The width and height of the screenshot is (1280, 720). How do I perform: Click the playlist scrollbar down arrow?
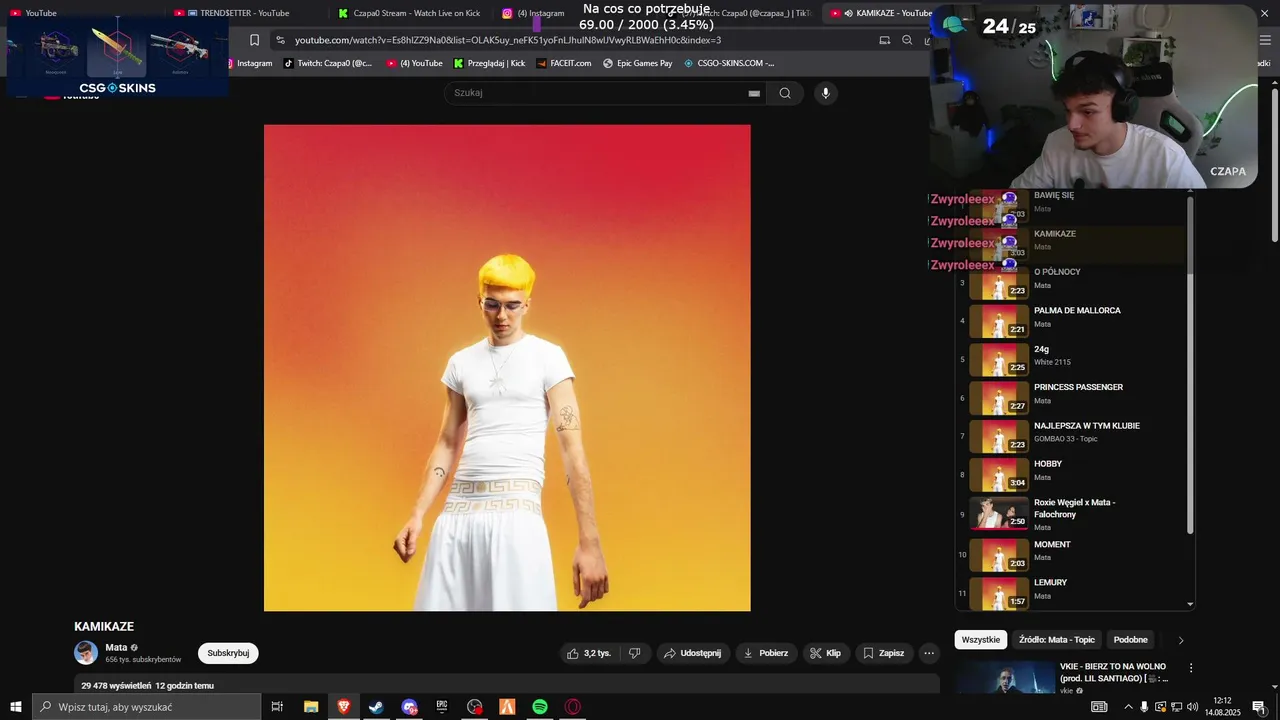click(1190, 604)
